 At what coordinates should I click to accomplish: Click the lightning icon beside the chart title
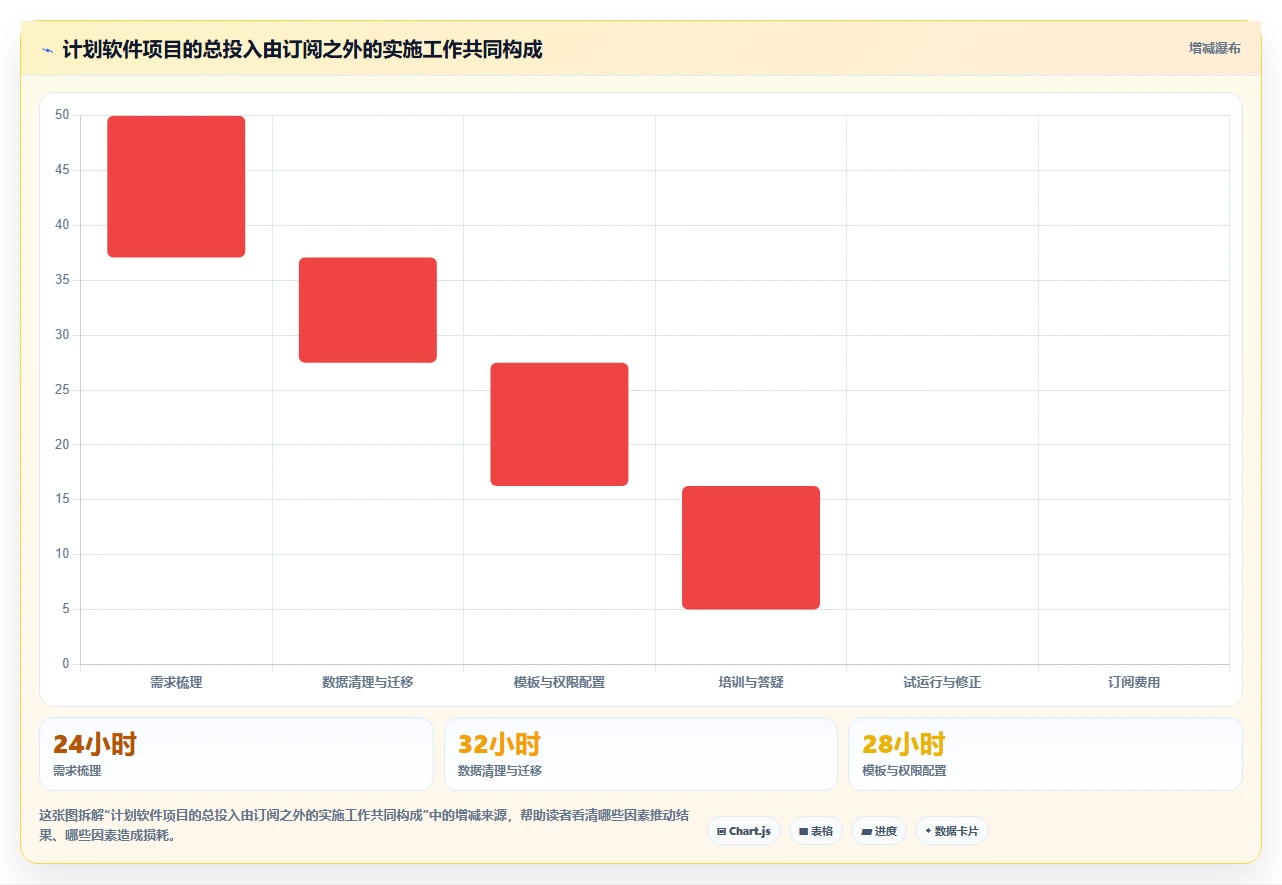point(47,50)
